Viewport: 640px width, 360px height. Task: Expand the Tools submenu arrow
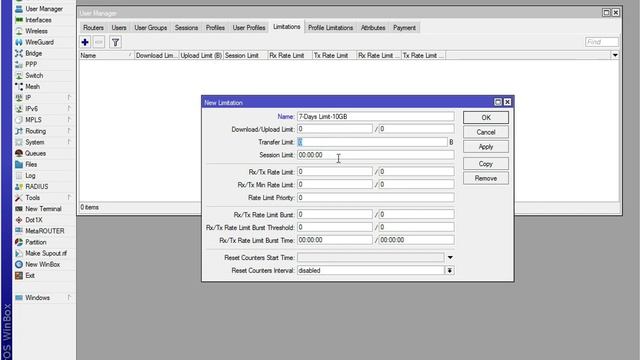coord(69,198)
